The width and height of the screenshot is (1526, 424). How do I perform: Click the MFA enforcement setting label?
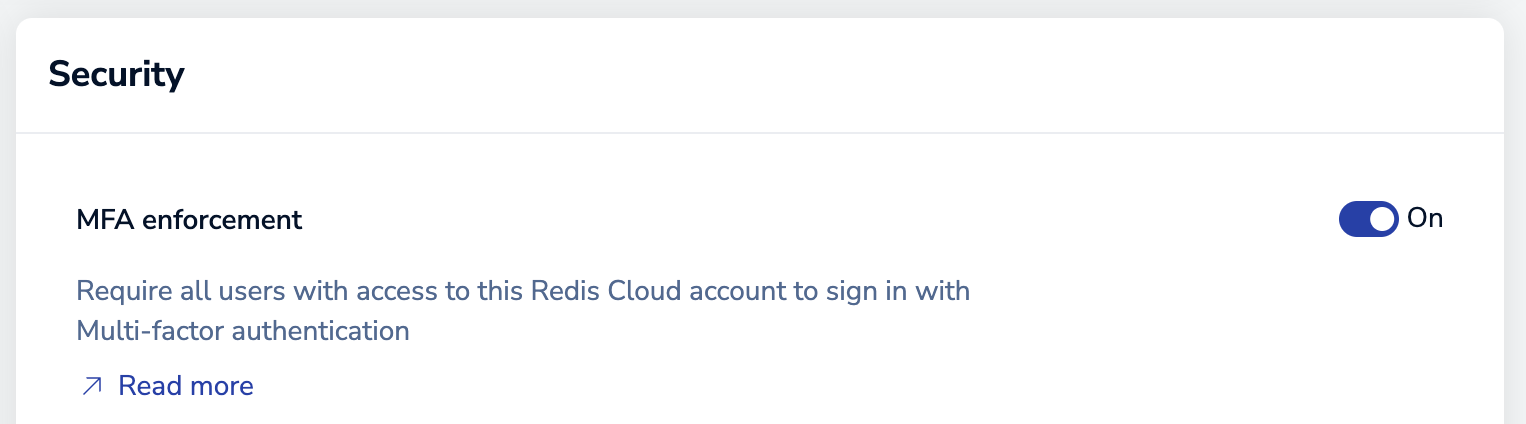tap(189, 220)
